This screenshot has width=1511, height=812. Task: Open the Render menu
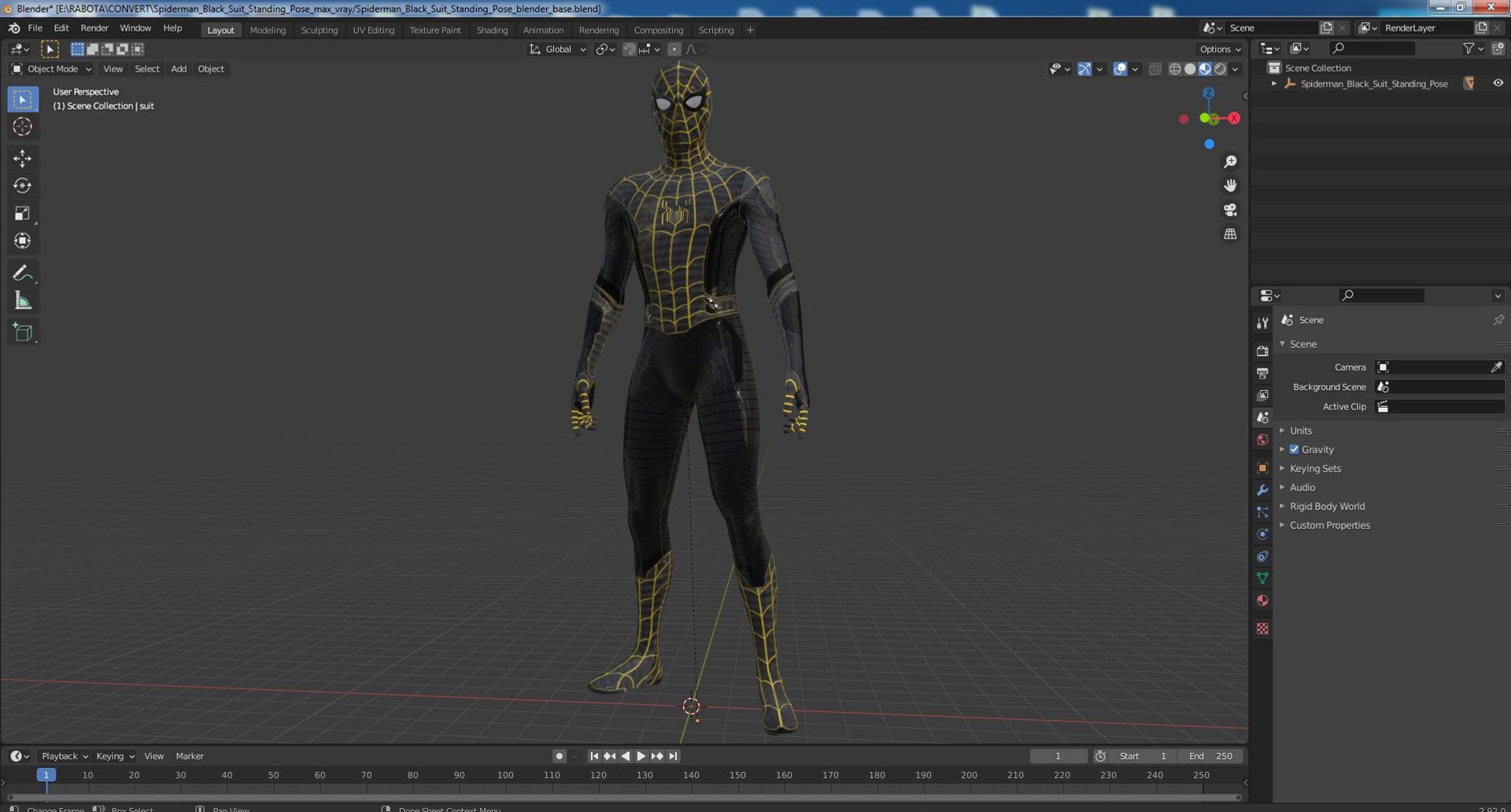(x=94, y=28)
